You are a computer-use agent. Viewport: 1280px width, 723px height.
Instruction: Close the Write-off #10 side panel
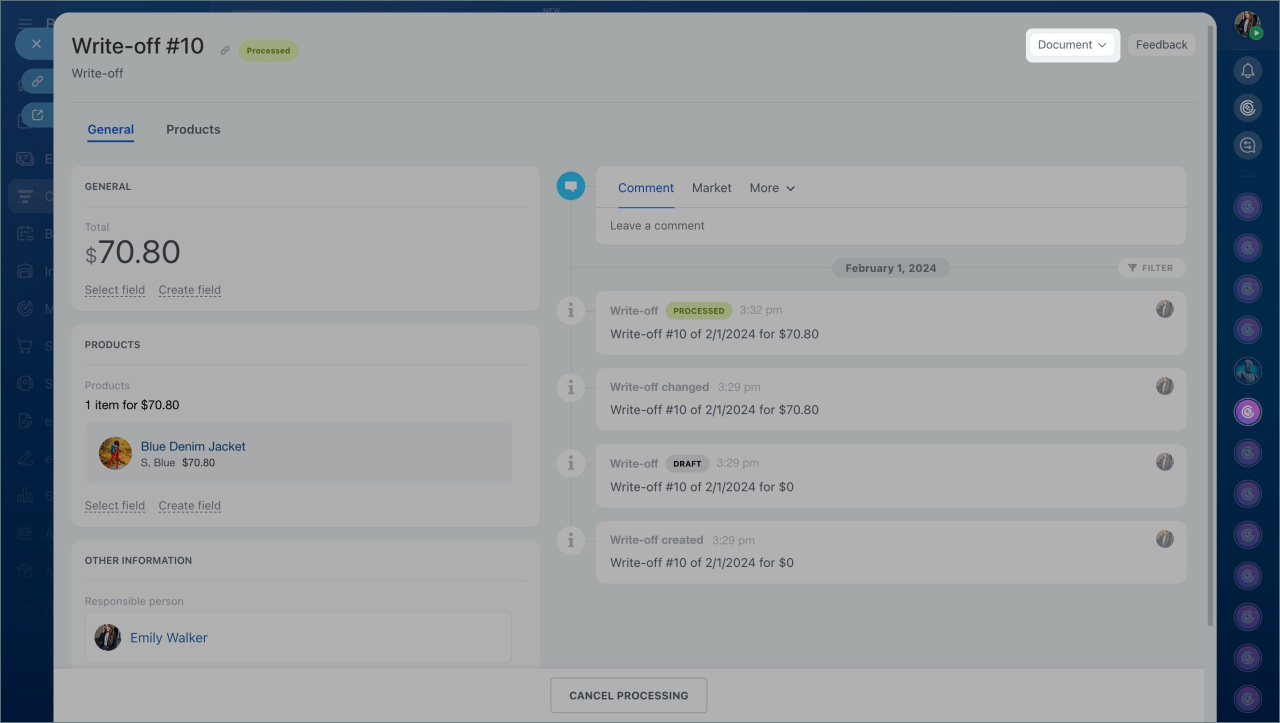click(x=36, y=44)
